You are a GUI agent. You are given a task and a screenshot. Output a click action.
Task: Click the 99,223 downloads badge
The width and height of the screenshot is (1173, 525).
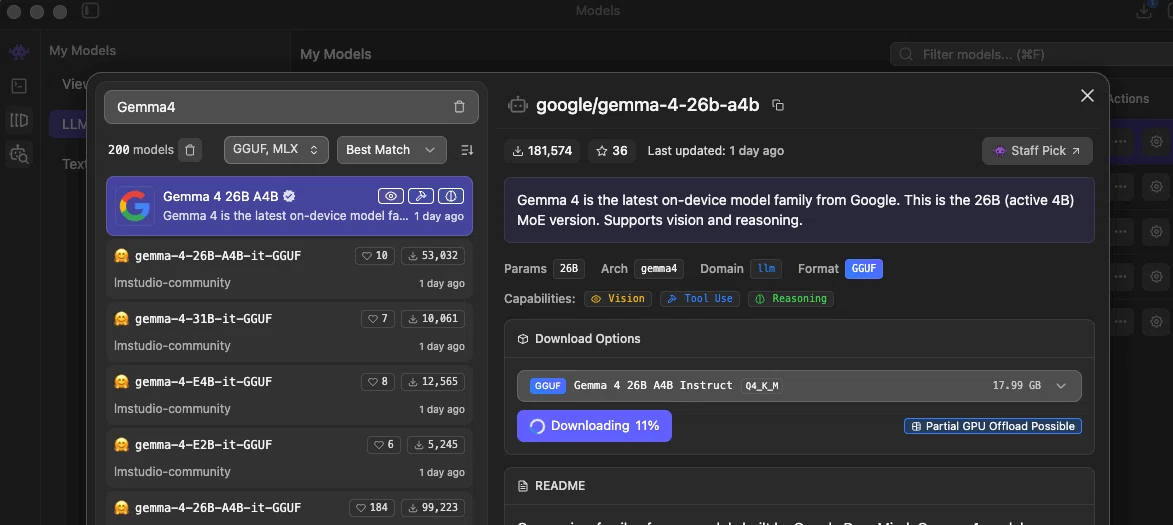(x=432, y=507)
